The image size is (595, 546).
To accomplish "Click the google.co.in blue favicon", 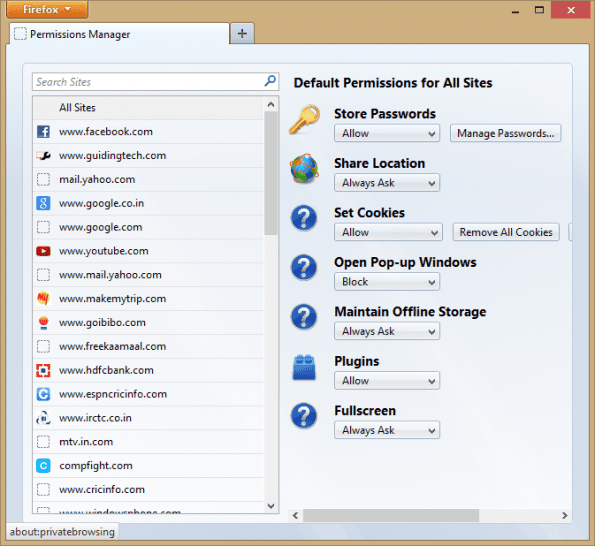I will pyautogui.click(x=43, y=203).
